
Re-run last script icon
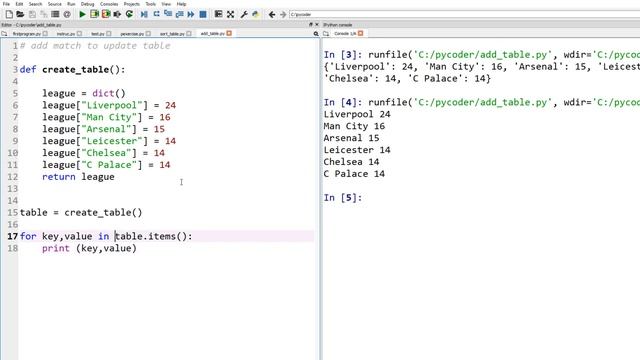pyautogui.click(x=129, y=14)
